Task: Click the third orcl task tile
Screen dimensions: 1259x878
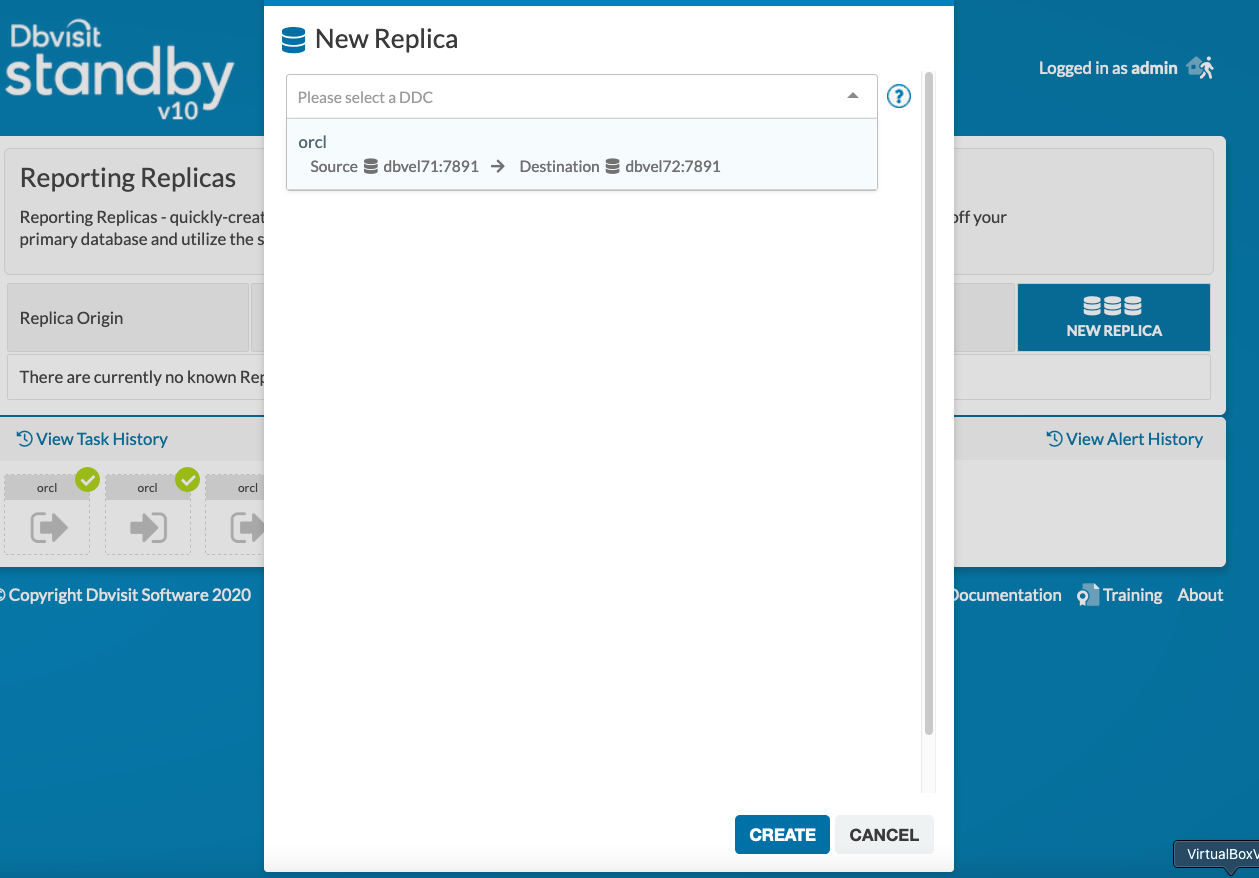Action: pos(235,515)
